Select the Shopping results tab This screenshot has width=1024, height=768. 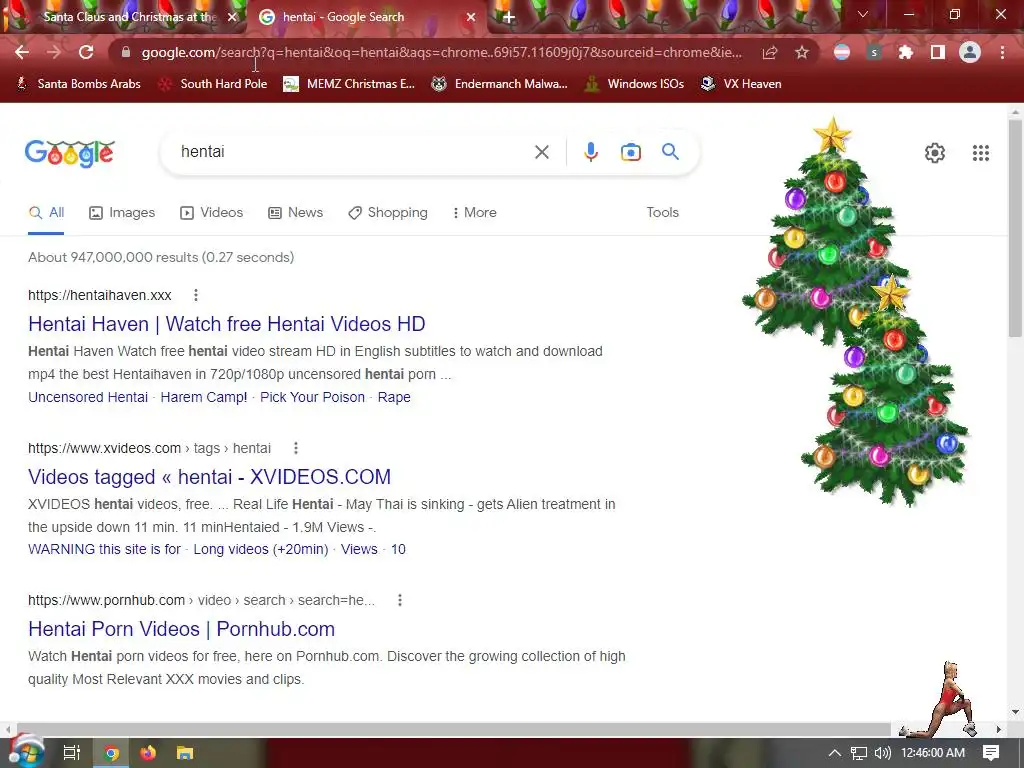tap(388, 212)
